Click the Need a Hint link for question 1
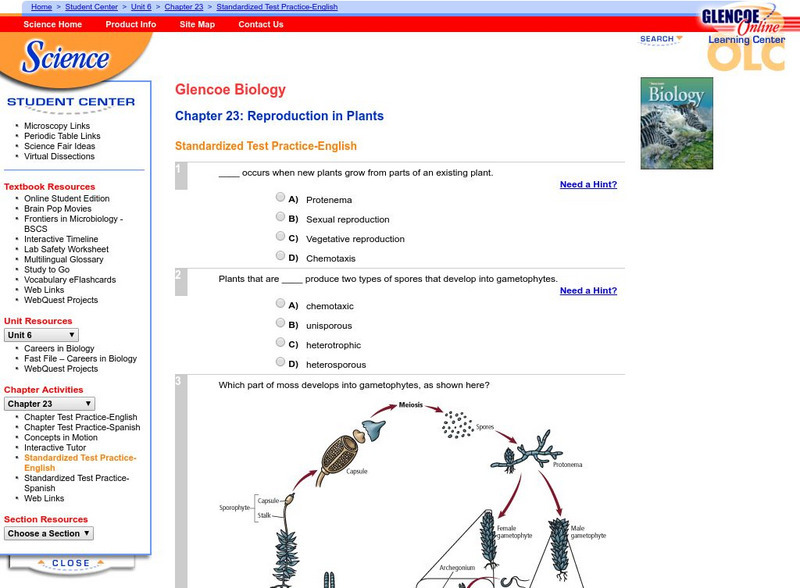800x588 pixels. (590, 184)
